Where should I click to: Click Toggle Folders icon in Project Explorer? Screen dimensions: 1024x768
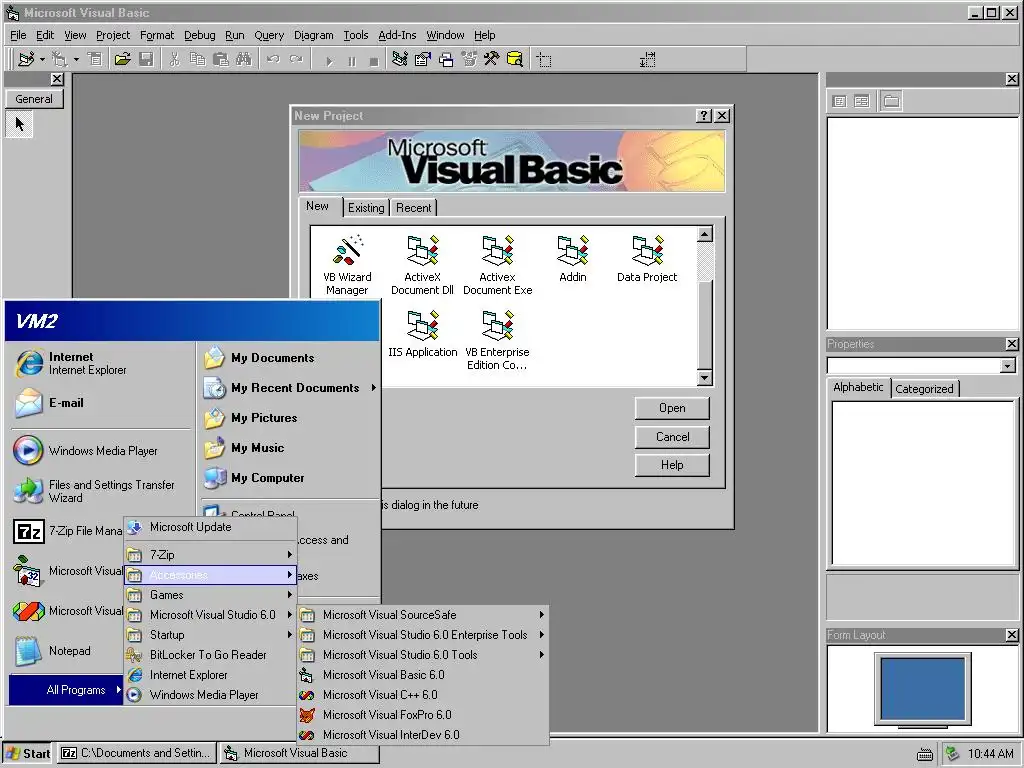point(891,101)
